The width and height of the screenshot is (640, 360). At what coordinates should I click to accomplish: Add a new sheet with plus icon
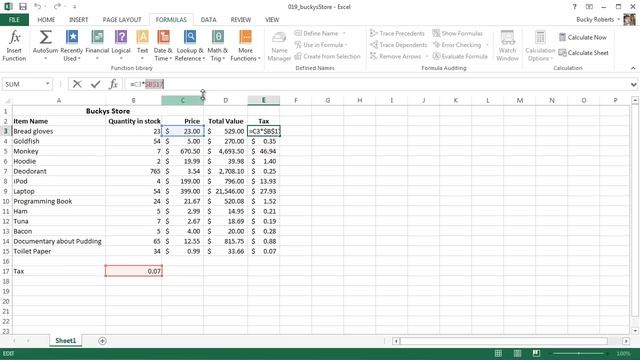tap(102, 341)
